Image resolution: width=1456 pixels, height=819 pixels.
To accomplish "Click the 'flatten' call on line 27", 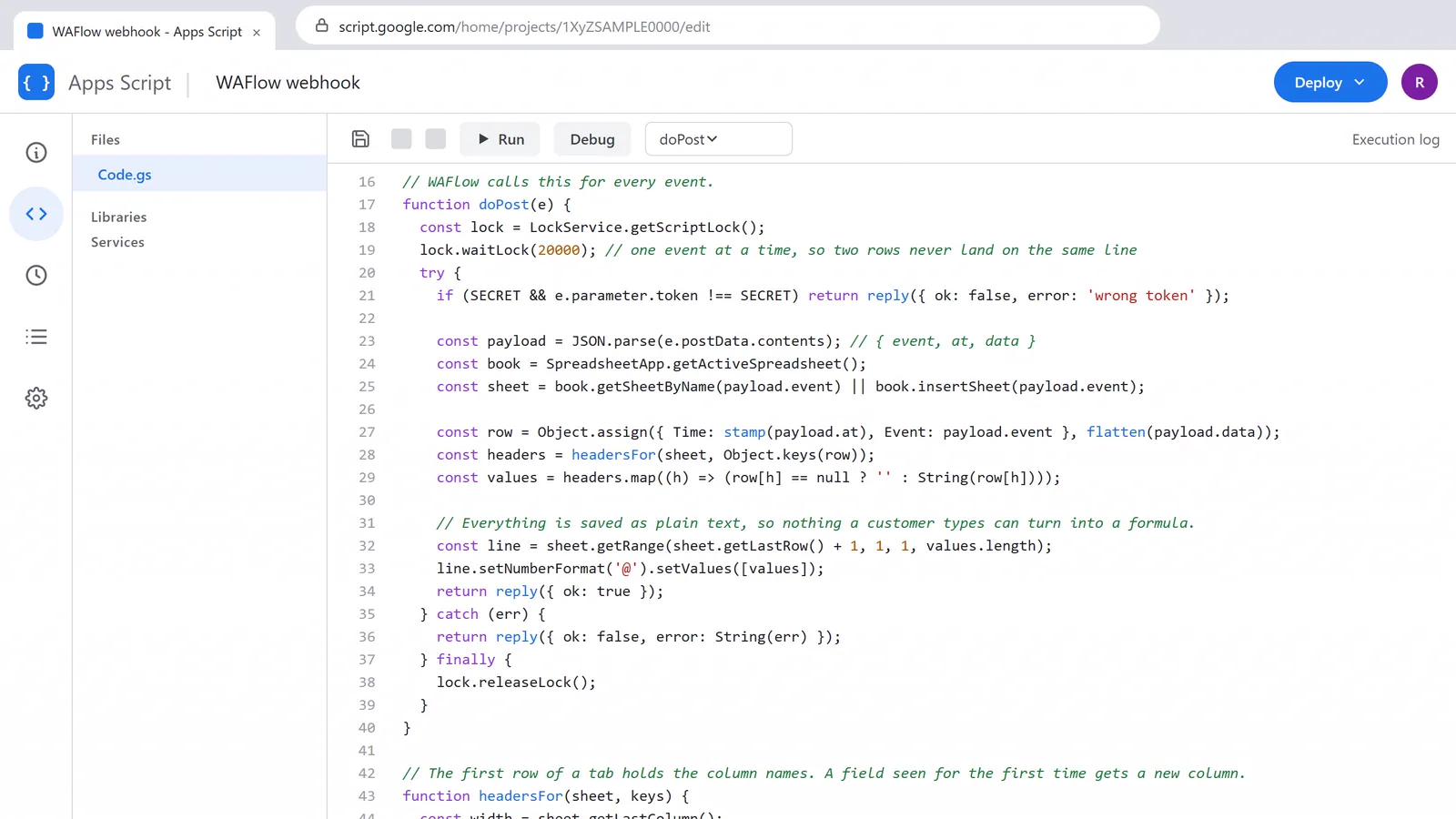I will click(1116, 432).
